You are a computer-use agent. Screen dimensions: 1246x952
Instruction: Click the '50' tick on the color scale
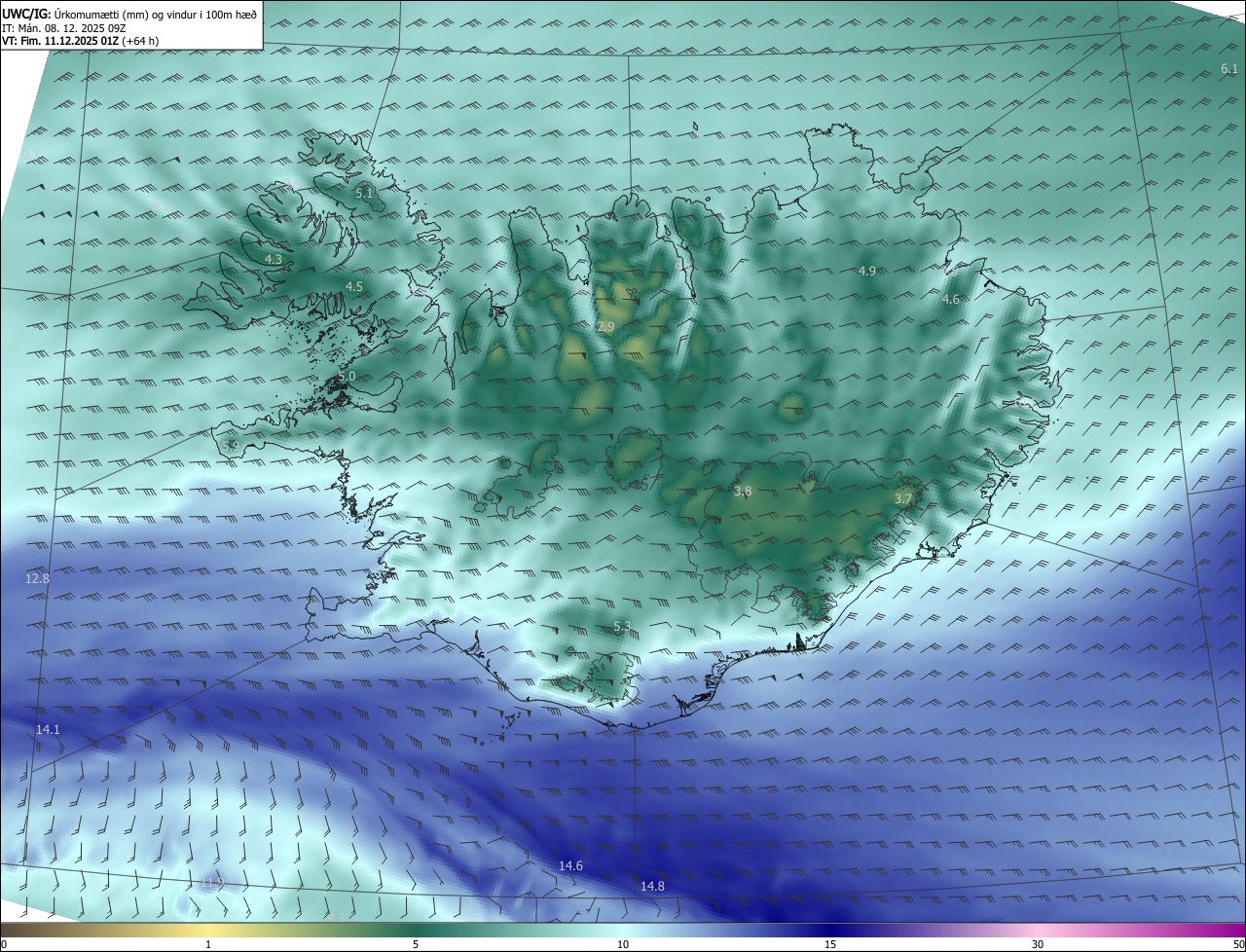1238,944
